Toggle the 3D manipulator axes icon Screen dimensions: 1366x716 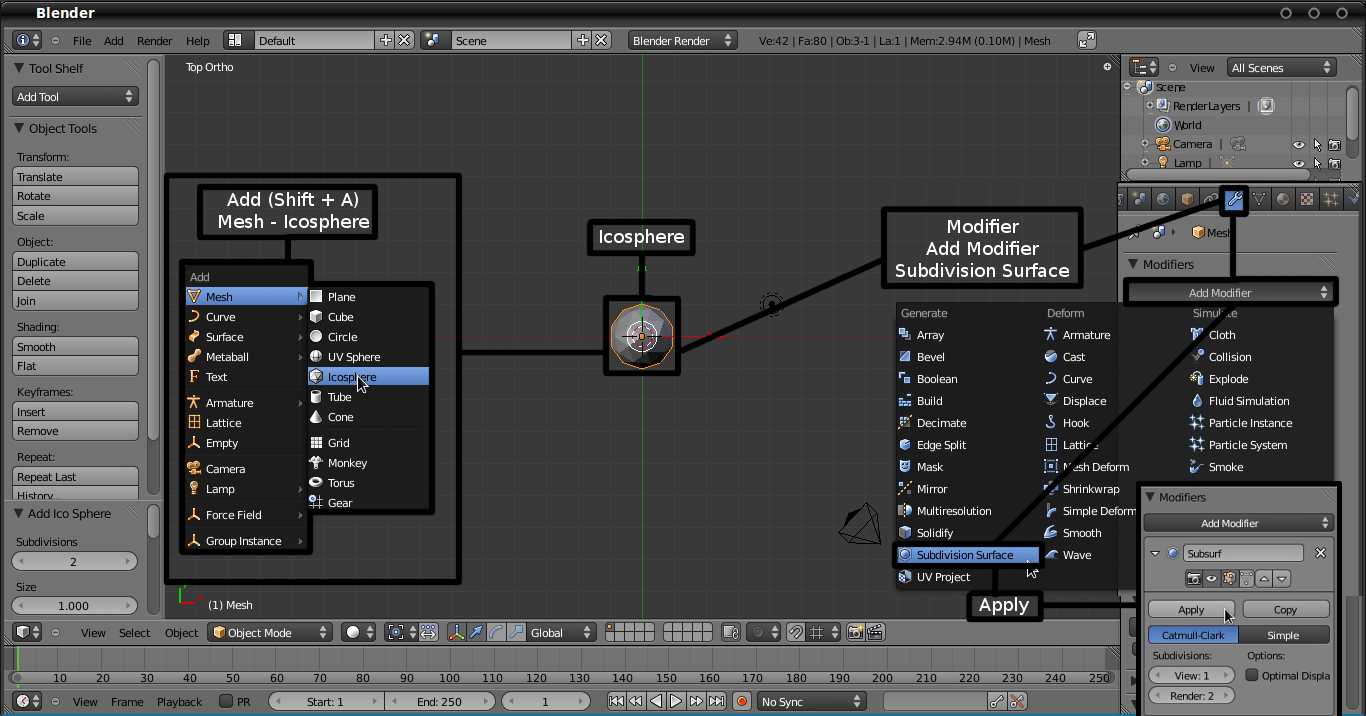tap(457, 632)
